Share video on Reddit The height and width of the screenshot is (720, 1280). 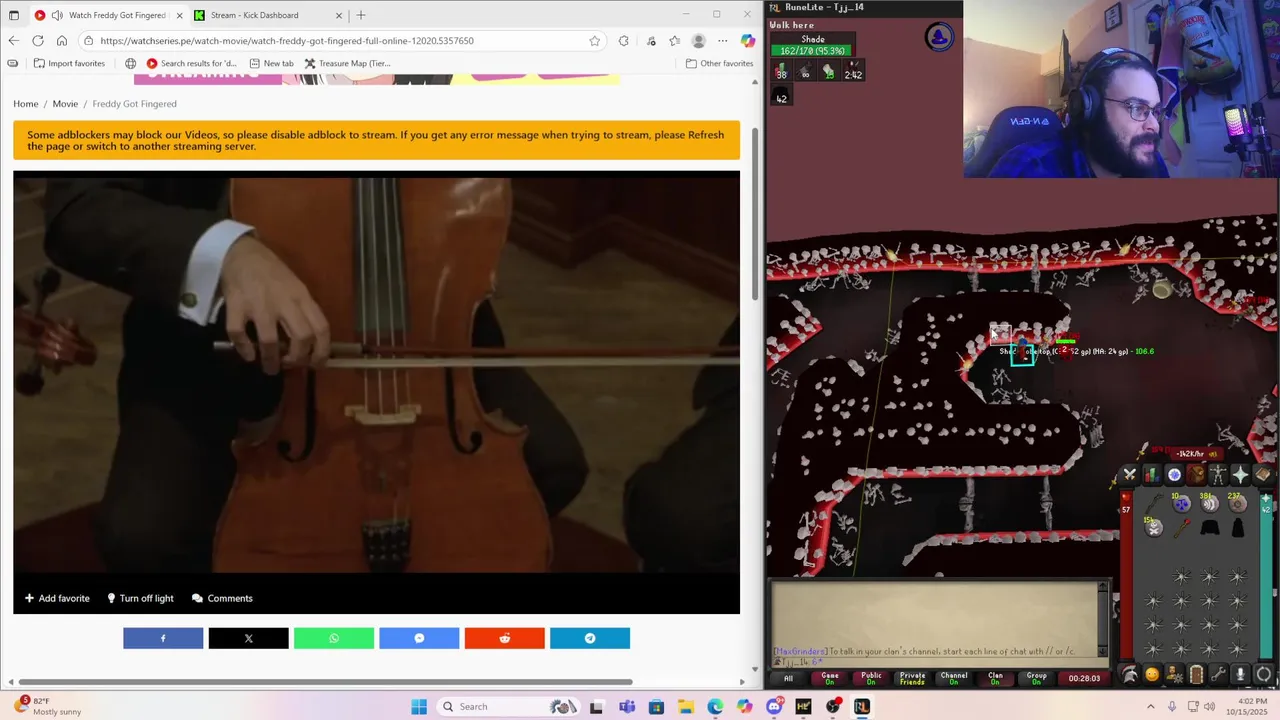pos(504,638)
